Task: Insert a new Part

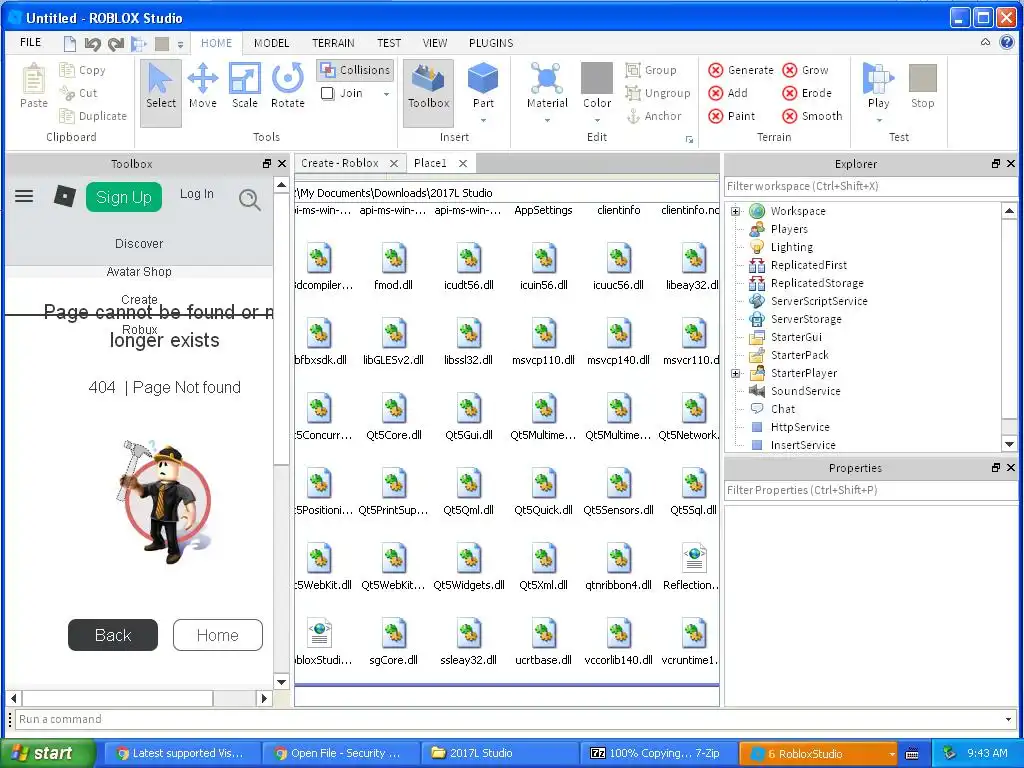Action: (x=483, y=86)
